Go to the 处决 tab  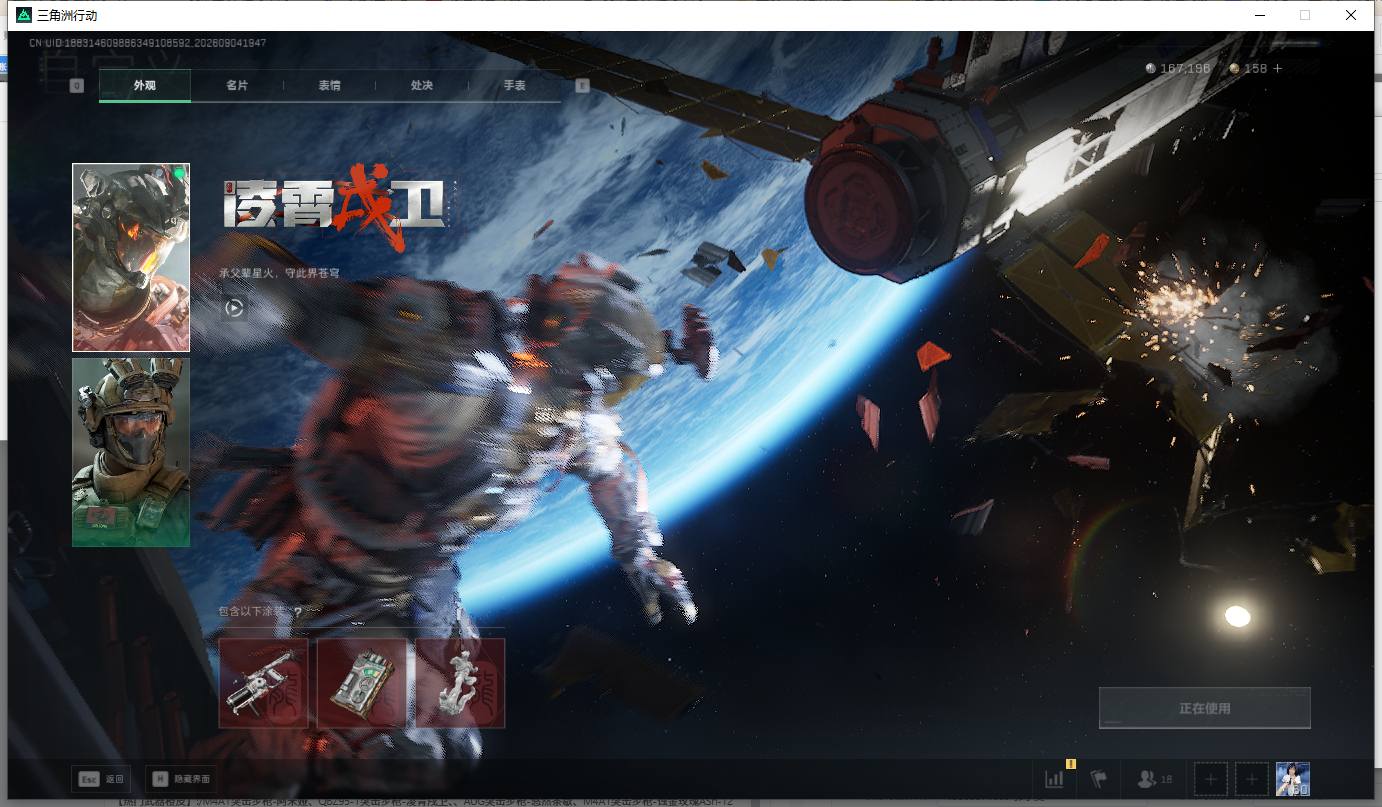click(x=422, y=86)
